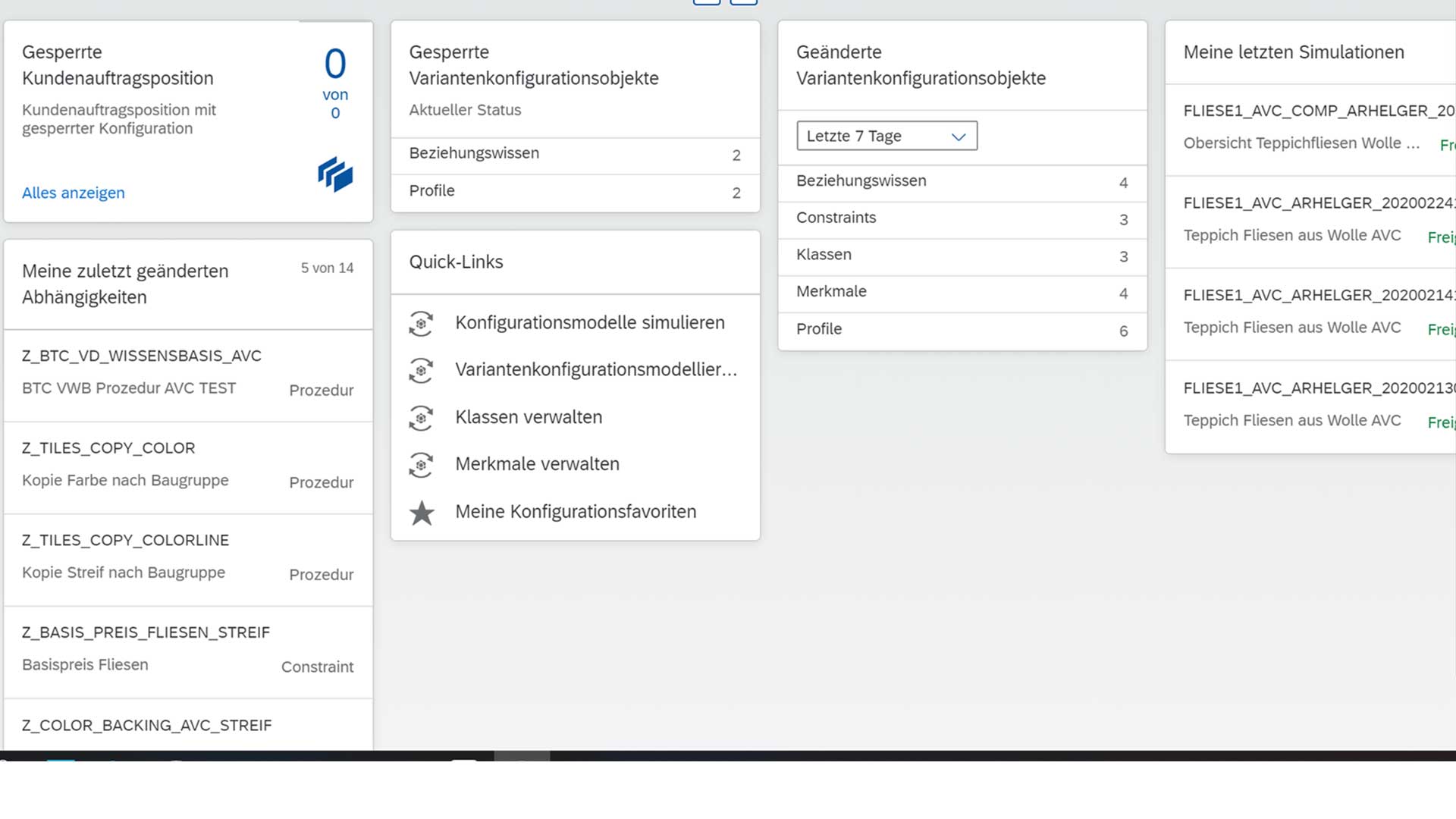Click the Klassen verwalten quick link text

pyautogui.click(x=529, y=417)
